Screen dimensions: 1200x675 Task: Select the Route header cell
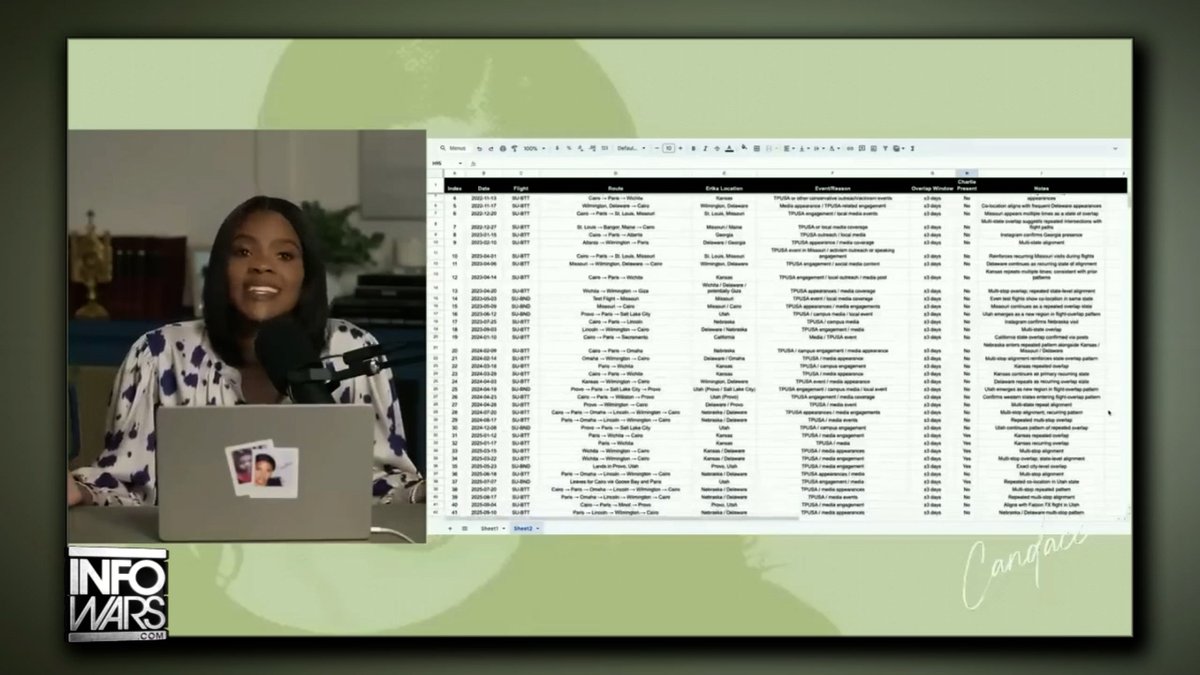616,187
